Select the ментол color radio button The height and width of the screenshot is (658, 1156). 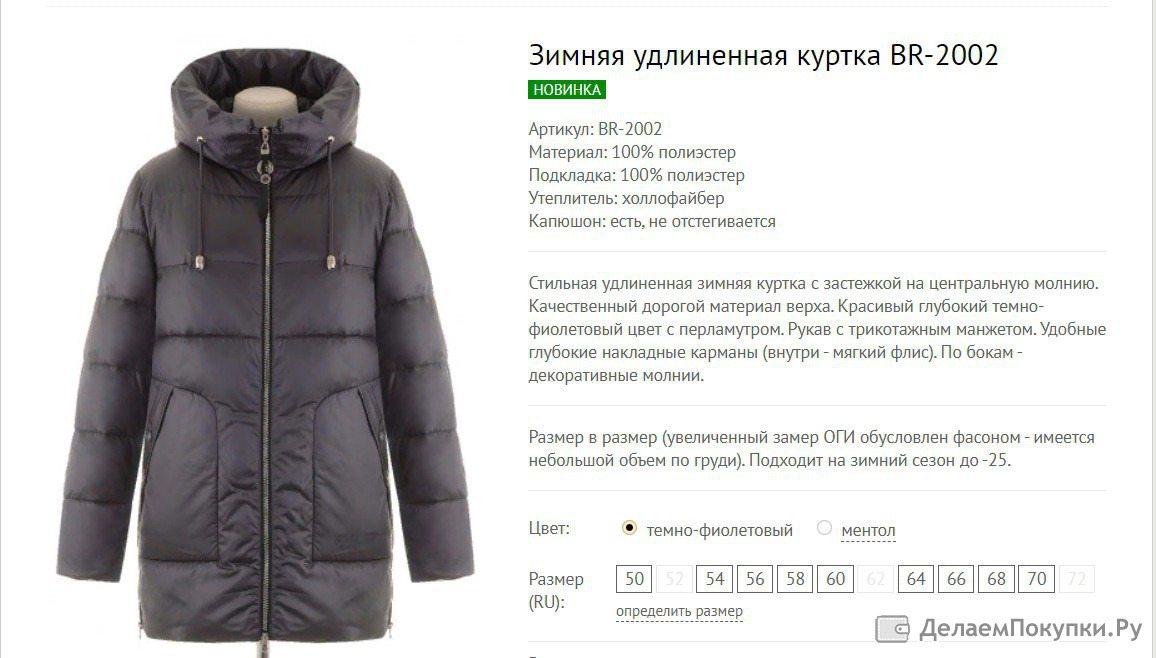pyautogui.click(x=824, y=528)
